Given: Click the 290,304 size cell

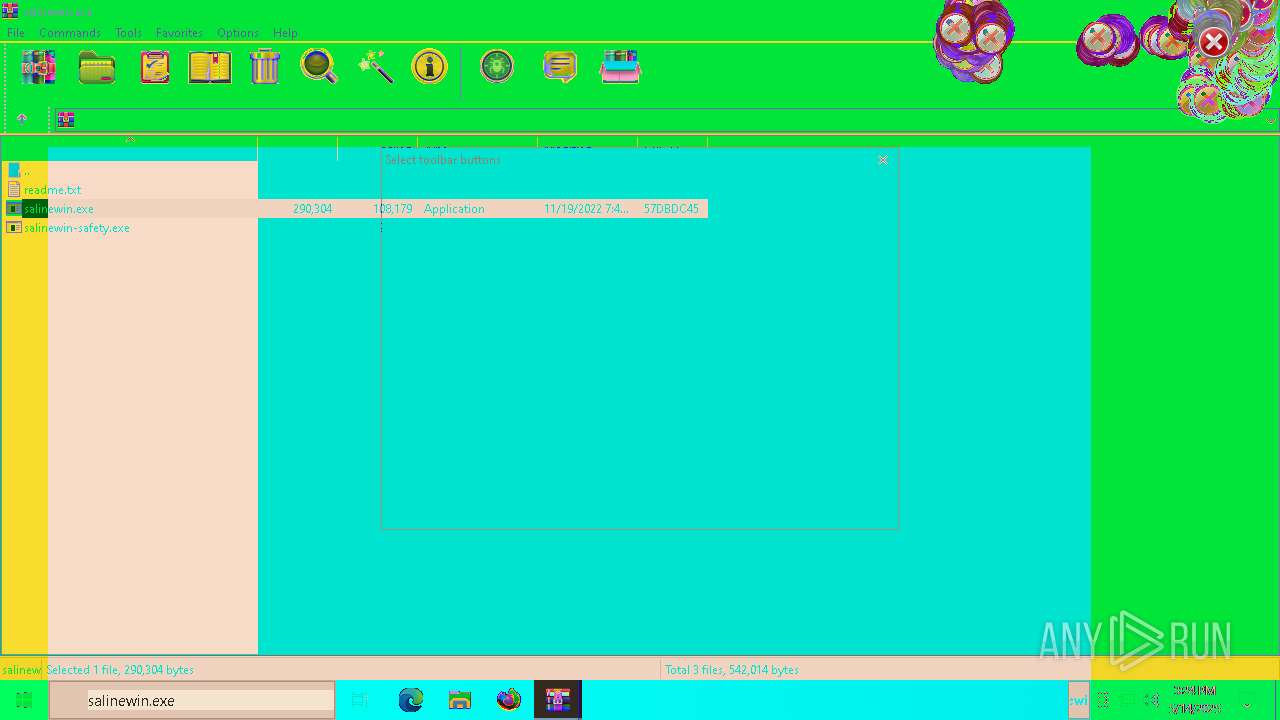Looking at the screenshot, I should 313,209.
